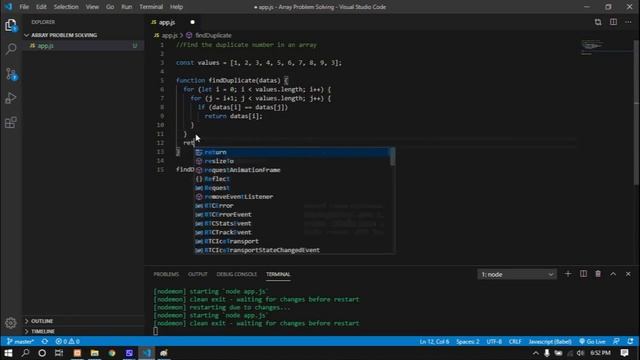Open Source Control view icon
Image resolution: width=640 pixels, height=360 pixels.
coord(11,74)
